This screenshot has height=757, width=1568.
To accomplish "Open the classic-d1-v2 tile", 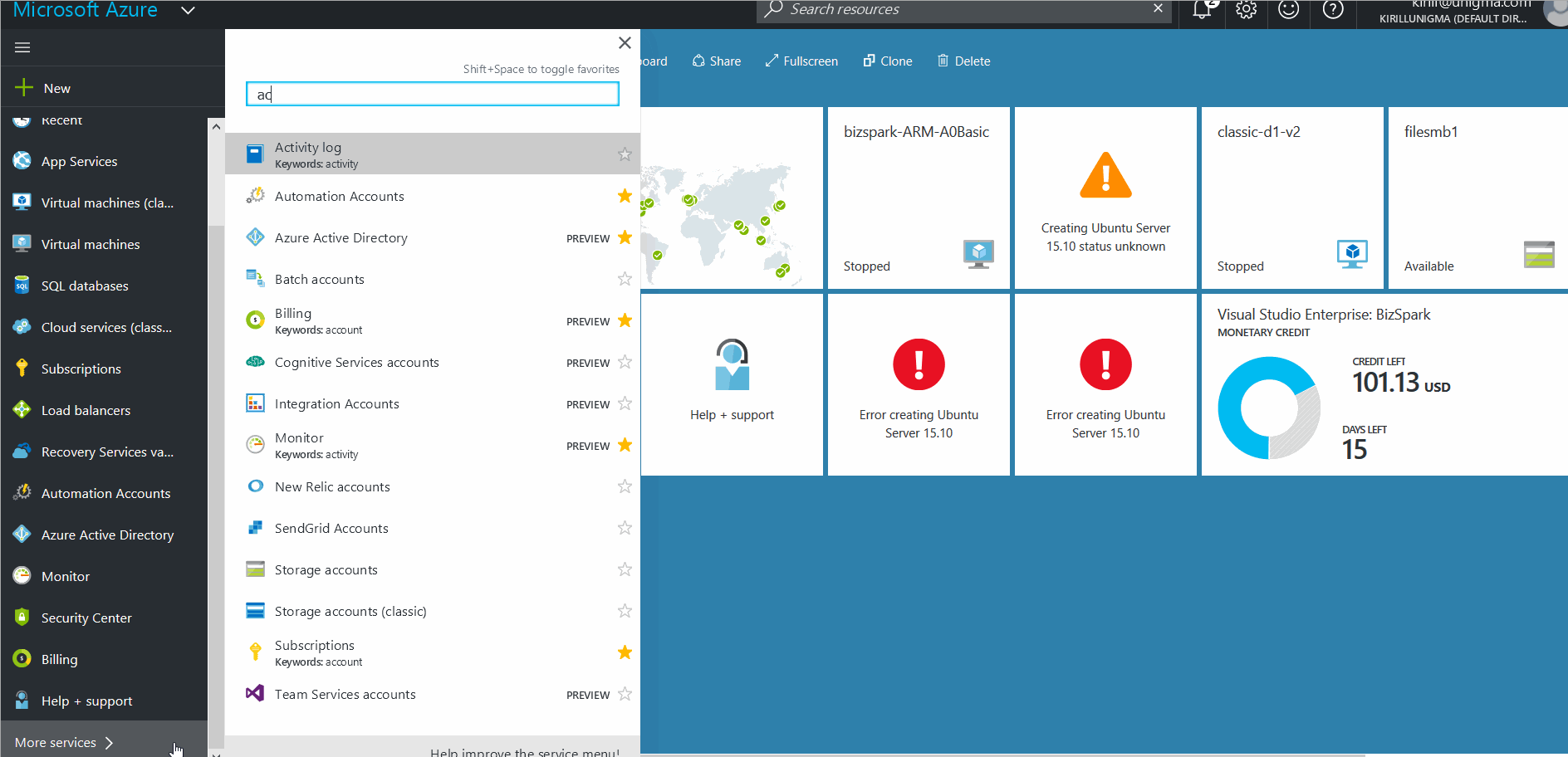I will pyautogui.click(x=1291, y=198).
